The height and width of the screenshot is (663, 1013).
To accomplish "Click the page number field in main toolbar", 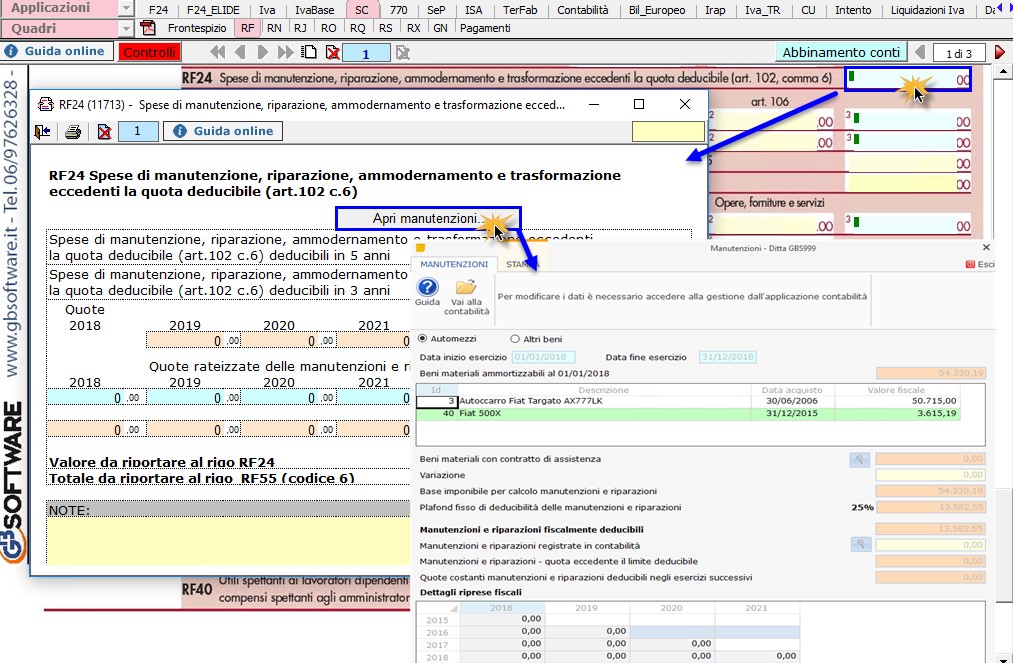I will (366, 53).
